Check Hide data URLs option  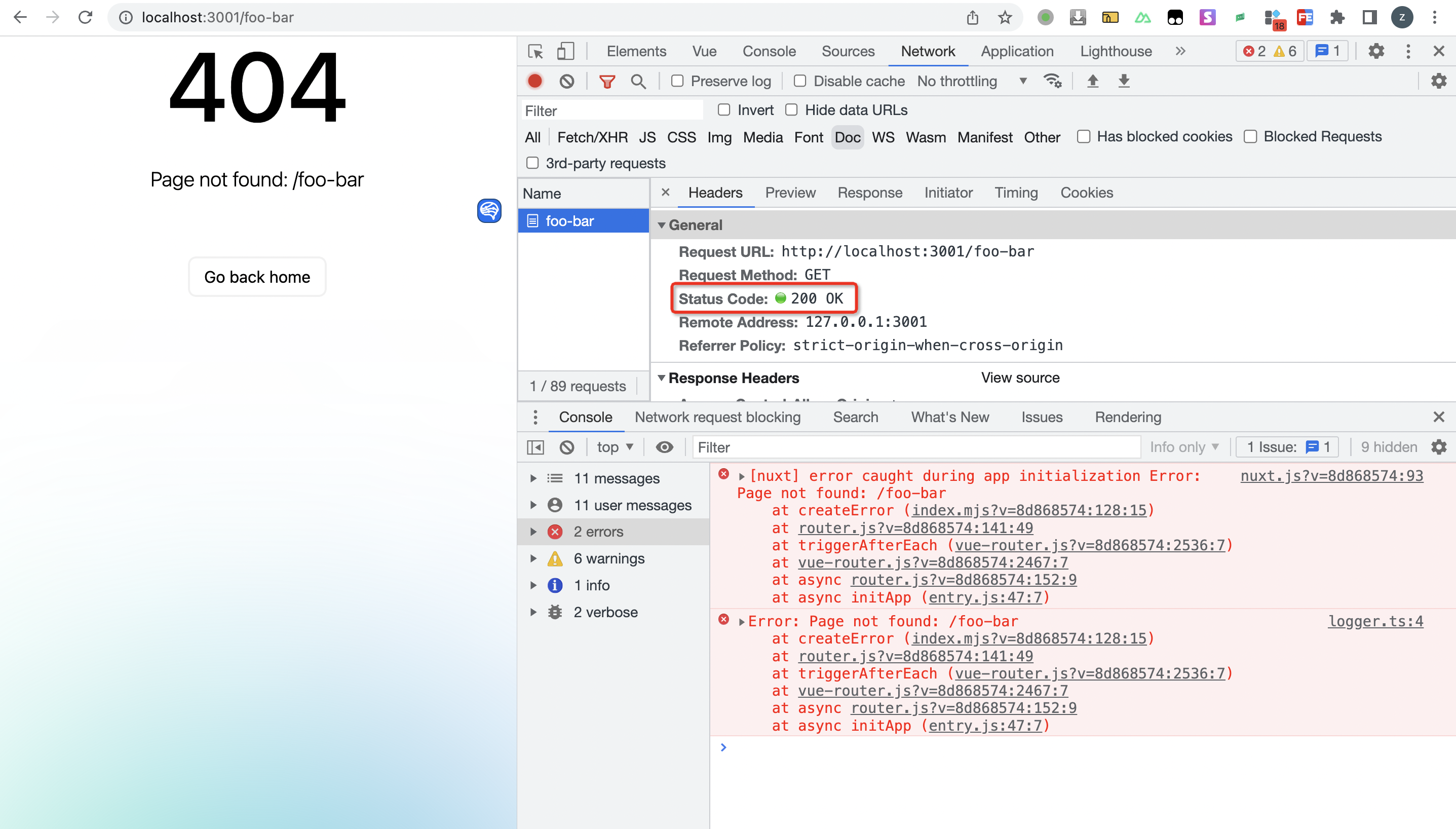[x=792, y=110]
